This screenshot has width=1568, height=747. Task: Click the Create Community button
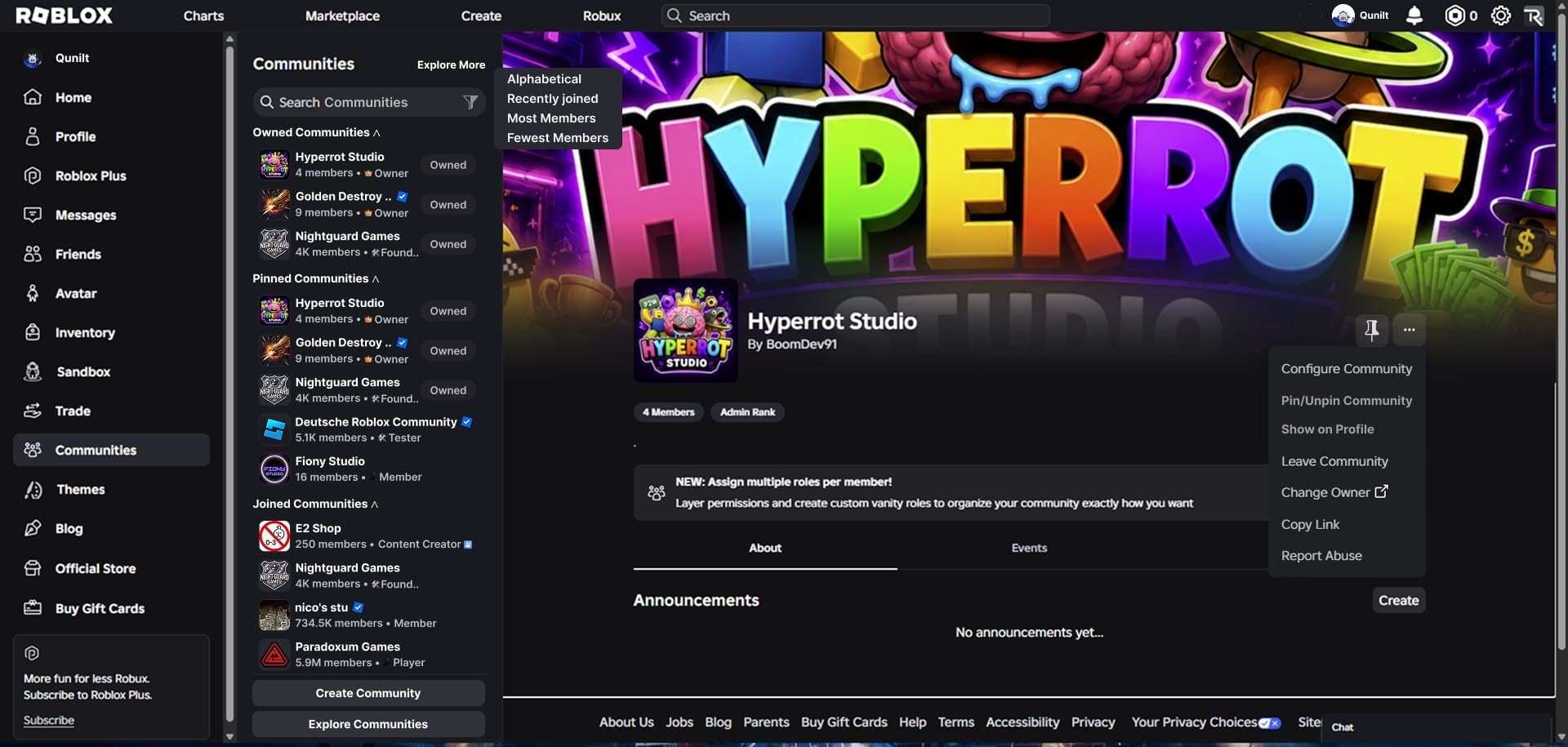pyautogui.click(x=368, y=693)
